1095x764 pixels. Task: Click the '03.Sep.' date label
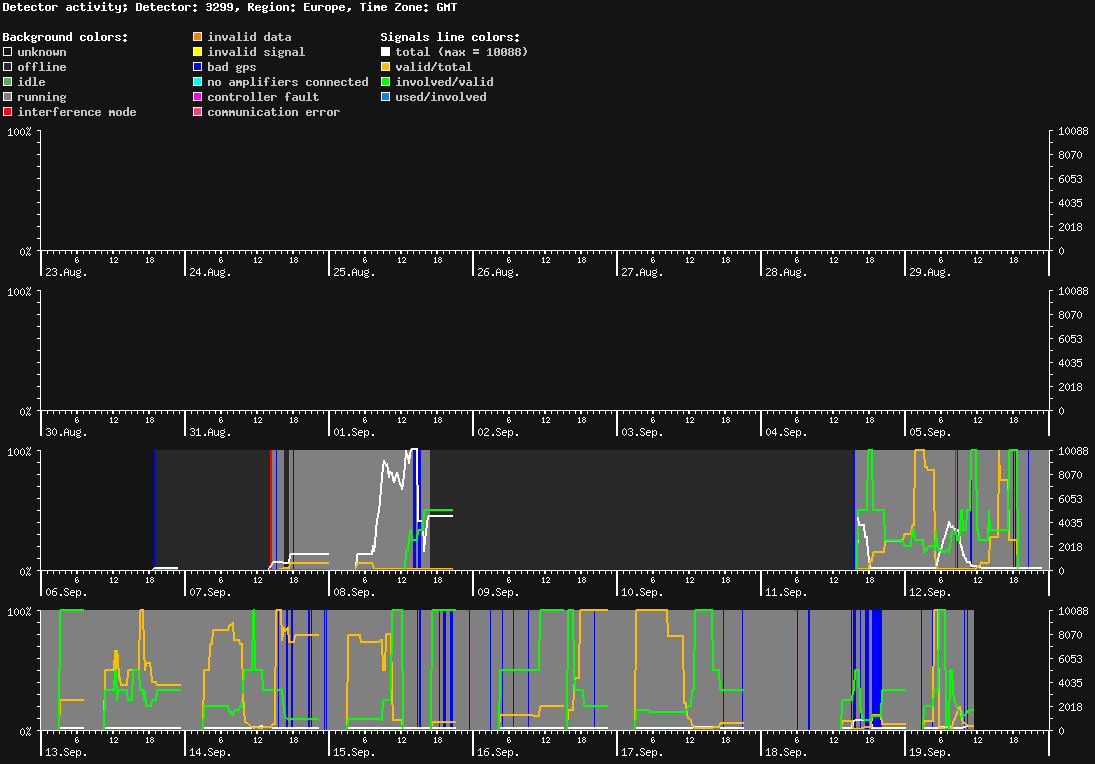642,432
